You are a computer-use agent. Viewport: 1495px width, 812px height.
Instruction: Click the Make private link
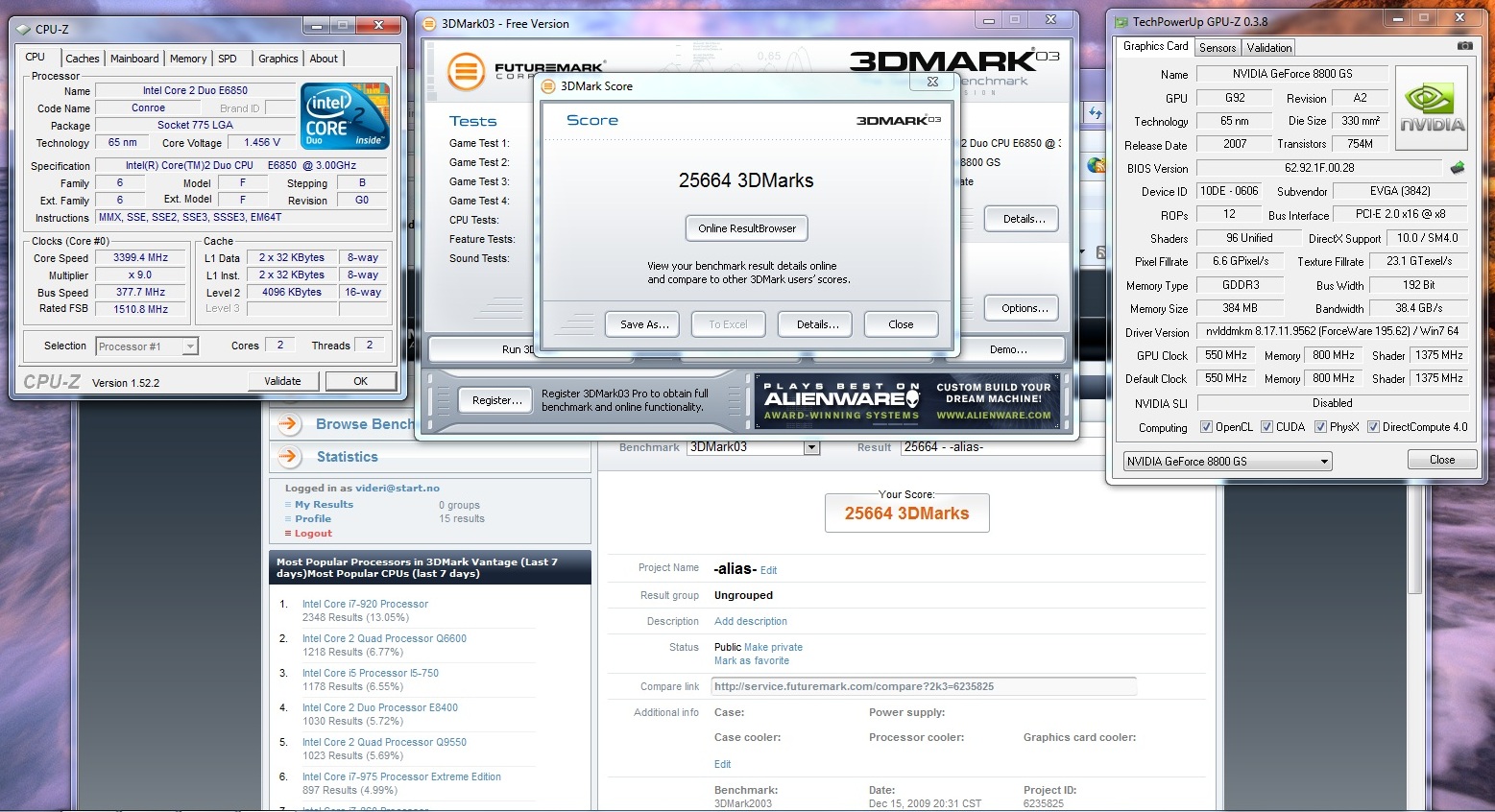[x=773, y=648]
